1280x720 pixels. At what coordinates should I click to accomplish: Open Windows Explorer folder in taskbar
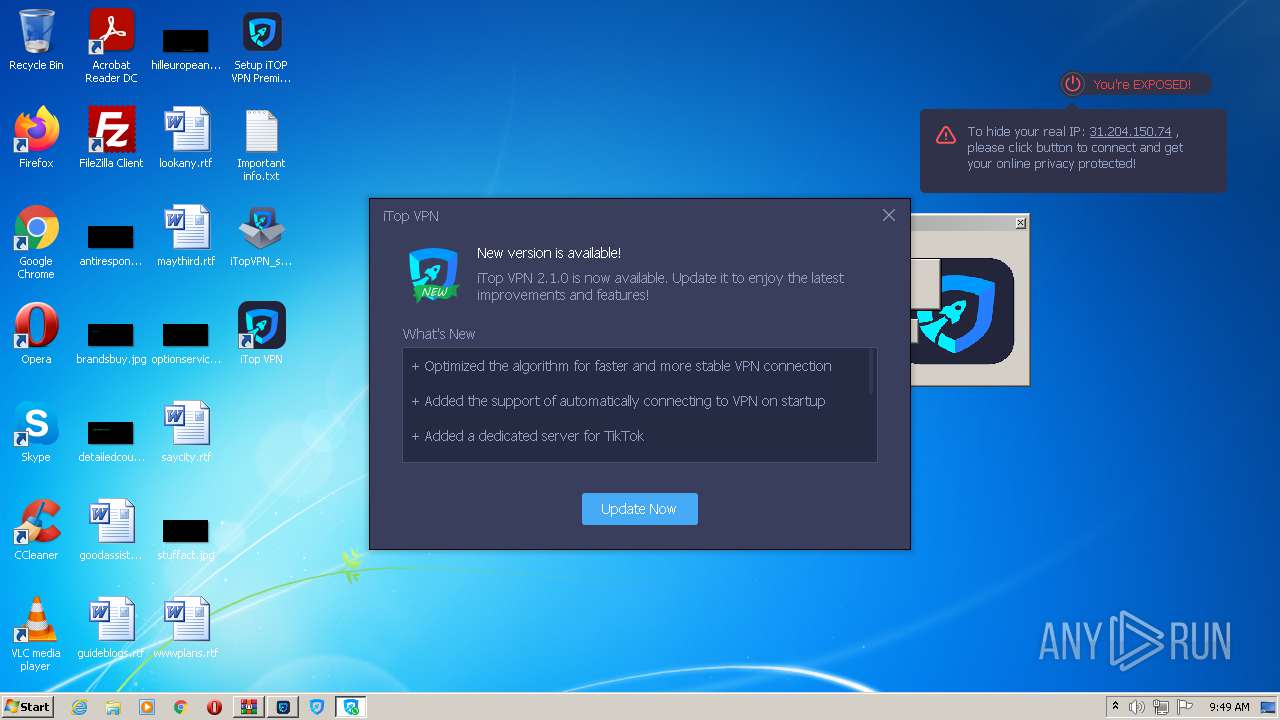(x=113, y=707)
